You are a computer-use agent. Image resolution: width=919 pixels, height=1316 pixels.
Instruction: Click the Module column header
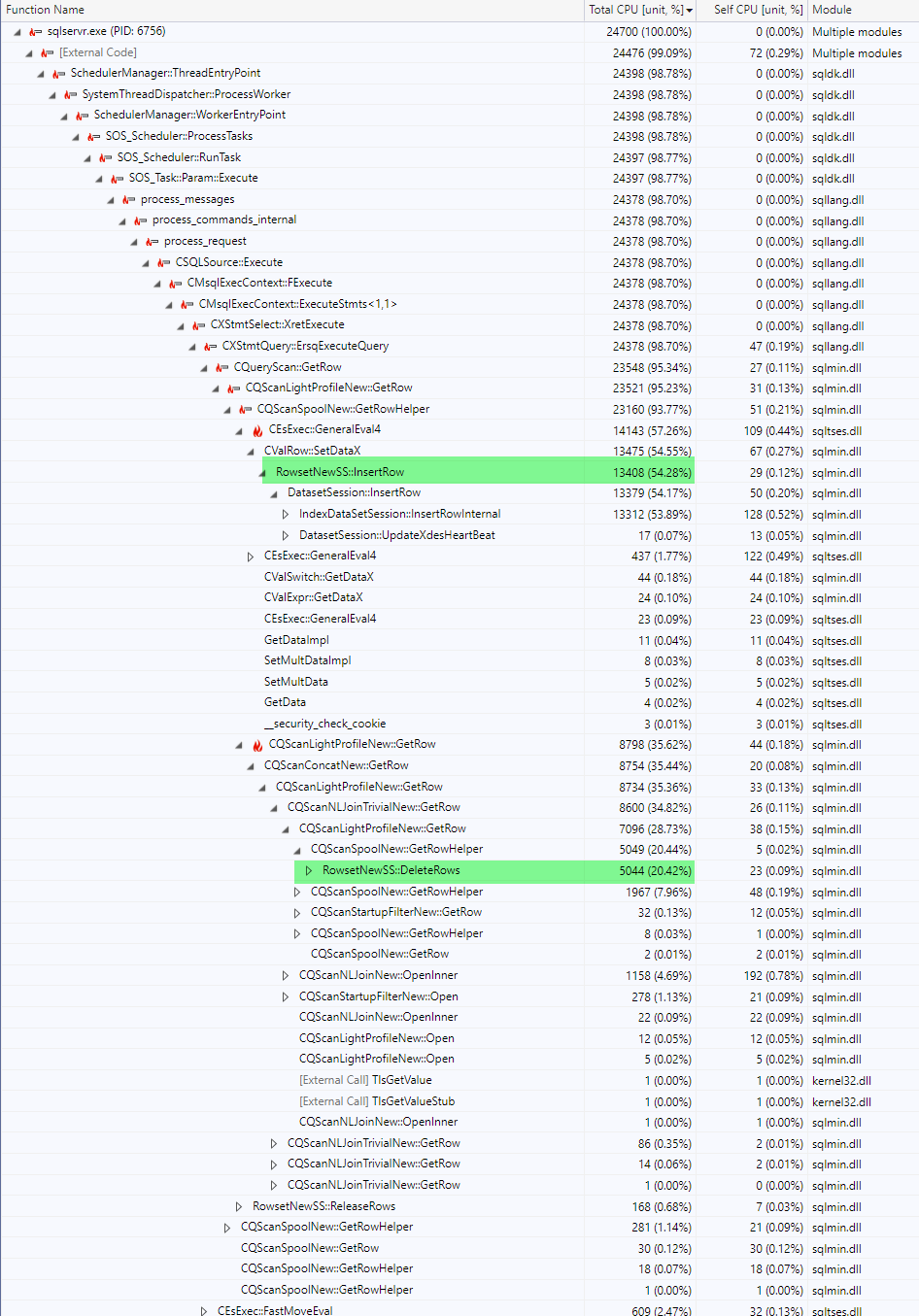(x=863, y=10)
